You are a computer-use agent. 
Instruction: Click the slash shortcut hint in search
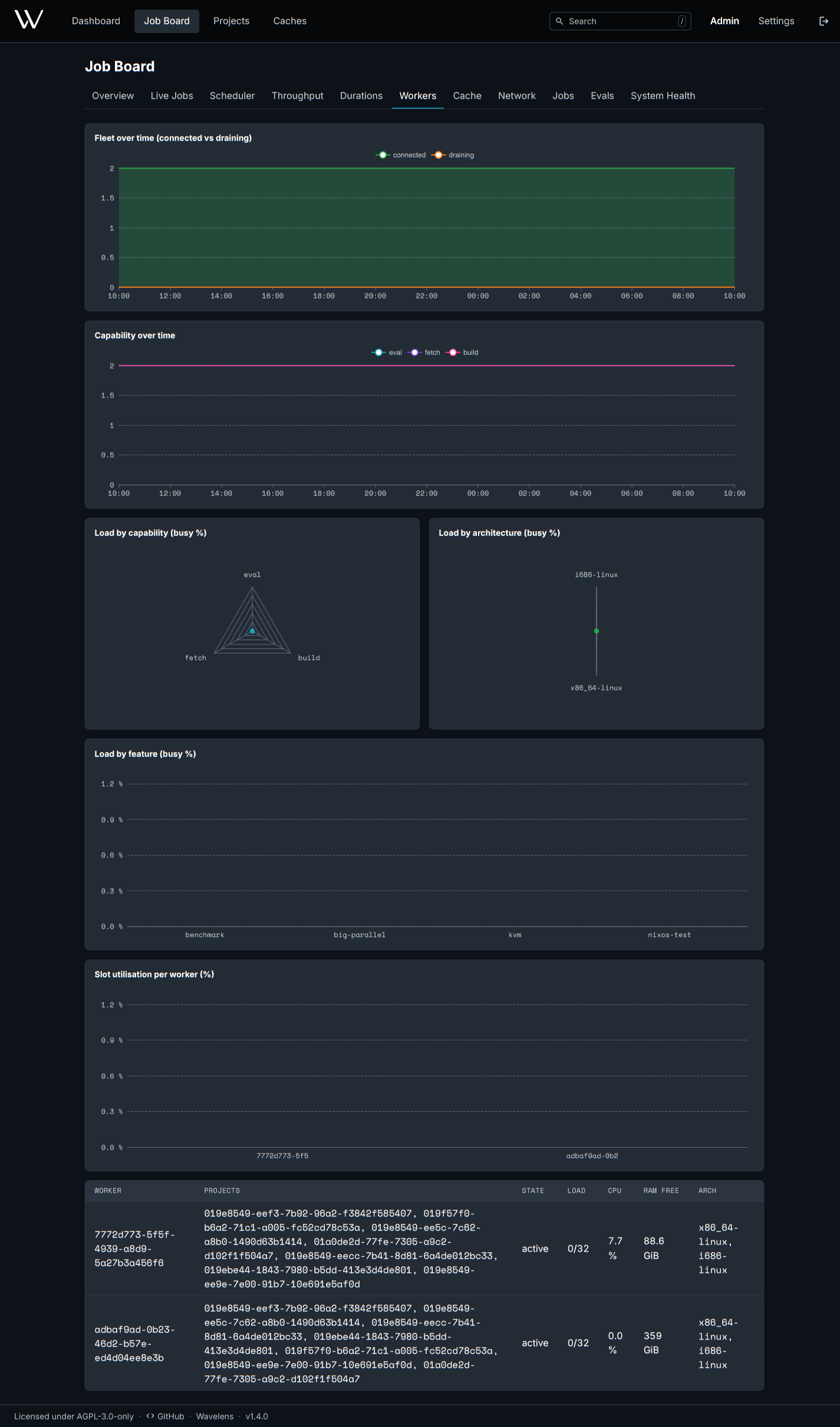tap(682, 21)
